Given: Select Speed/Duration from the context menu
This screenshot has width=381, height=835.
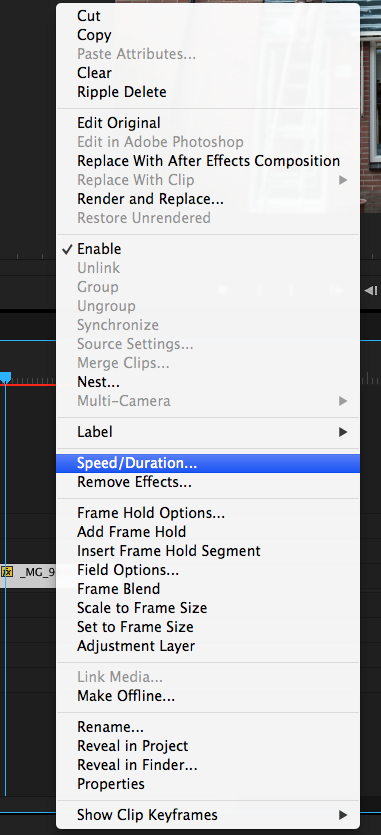Looking at the screenshot, I should [208, 463].
